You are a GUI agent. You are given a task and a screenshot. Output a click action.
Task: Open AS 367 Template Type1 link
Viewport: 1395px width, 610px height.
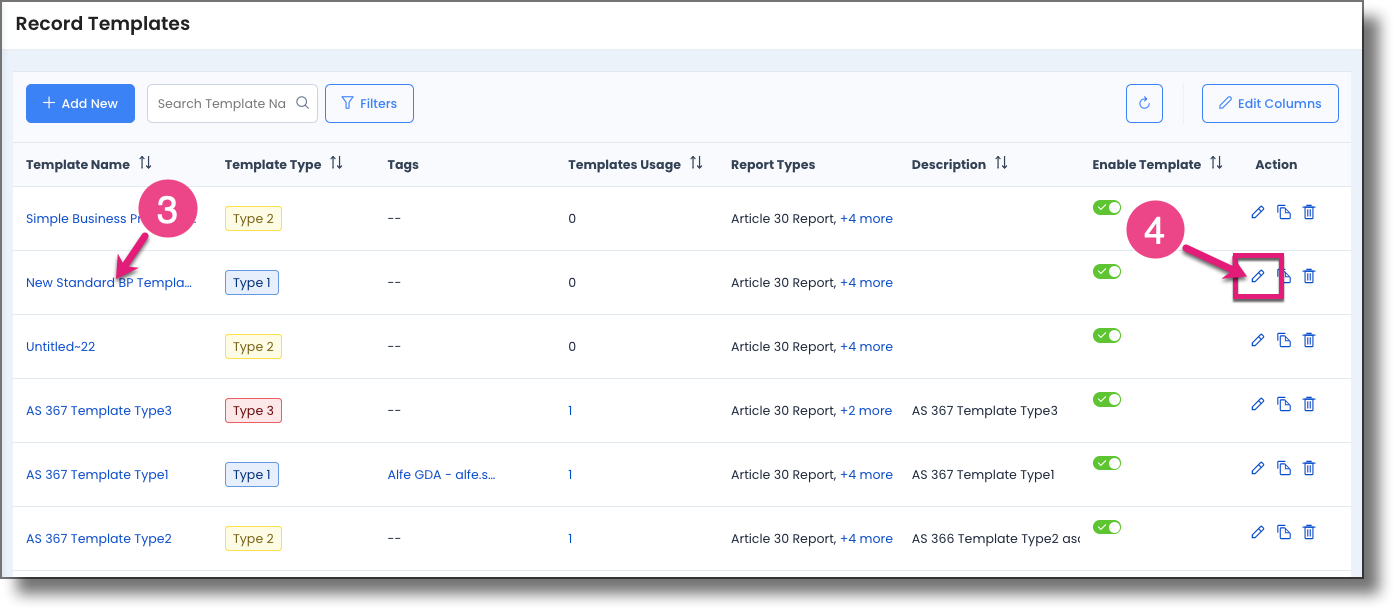[x=97, y=474]
